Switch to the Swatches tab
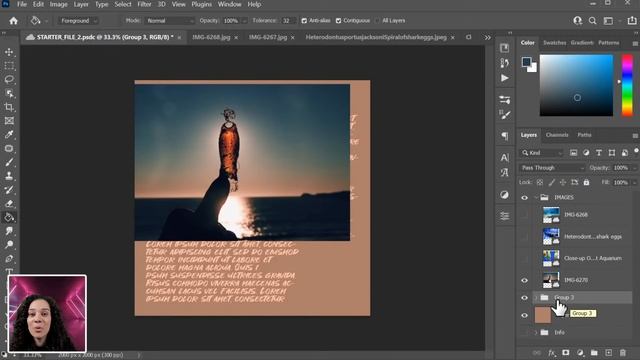 554,43
